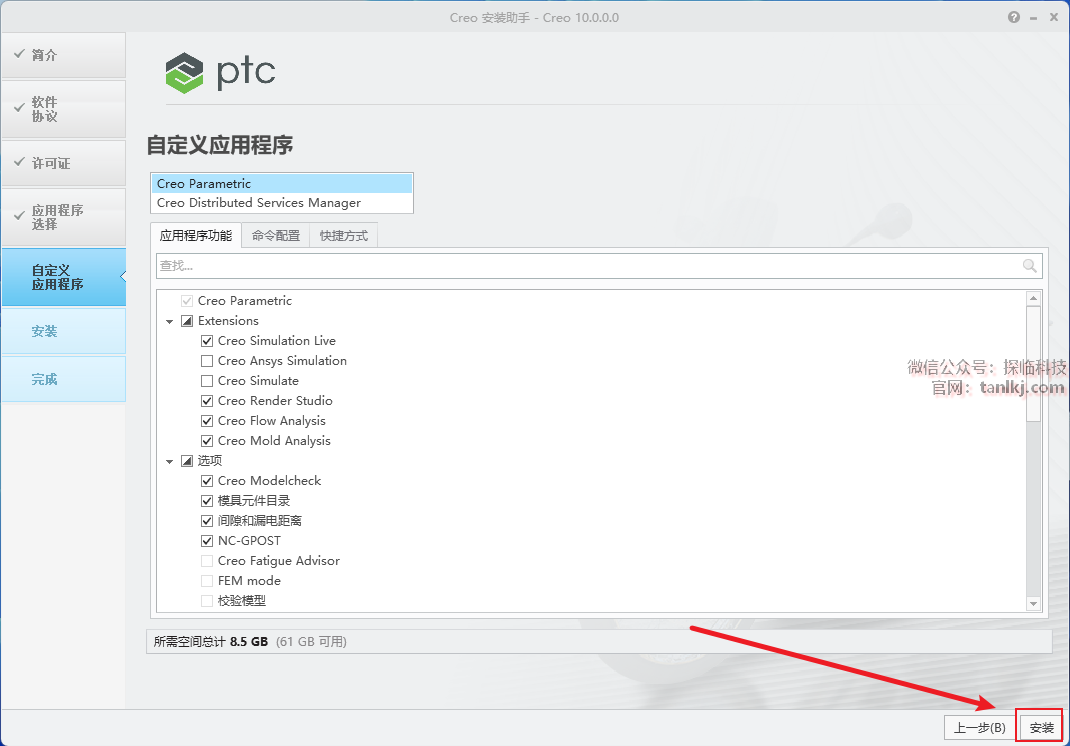The height and width of the screenshot is (746, 1070).
Task: Minimize the Creo installer window
Action: pyautogui.click(x=1034, y=18)
